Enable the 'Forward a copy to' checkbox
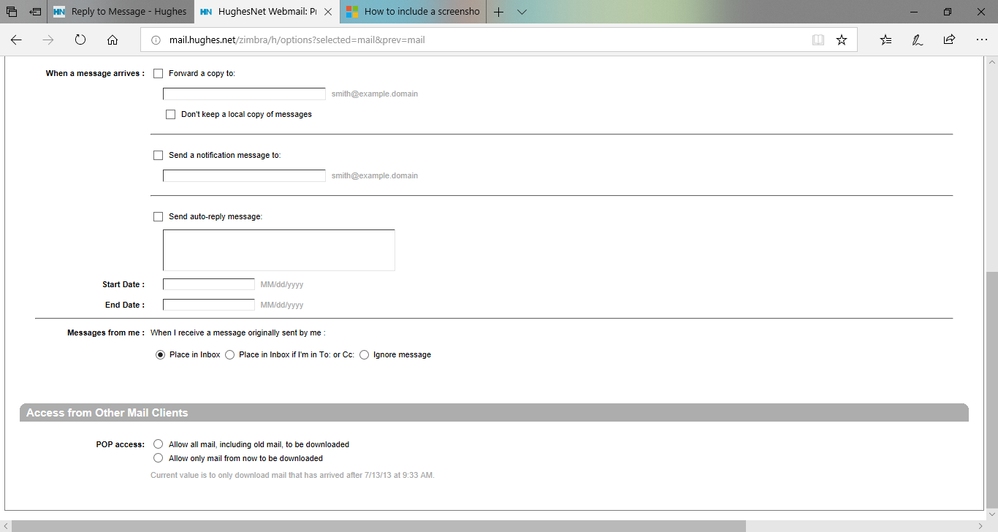The image size is (998, 532). coord(158,73)
